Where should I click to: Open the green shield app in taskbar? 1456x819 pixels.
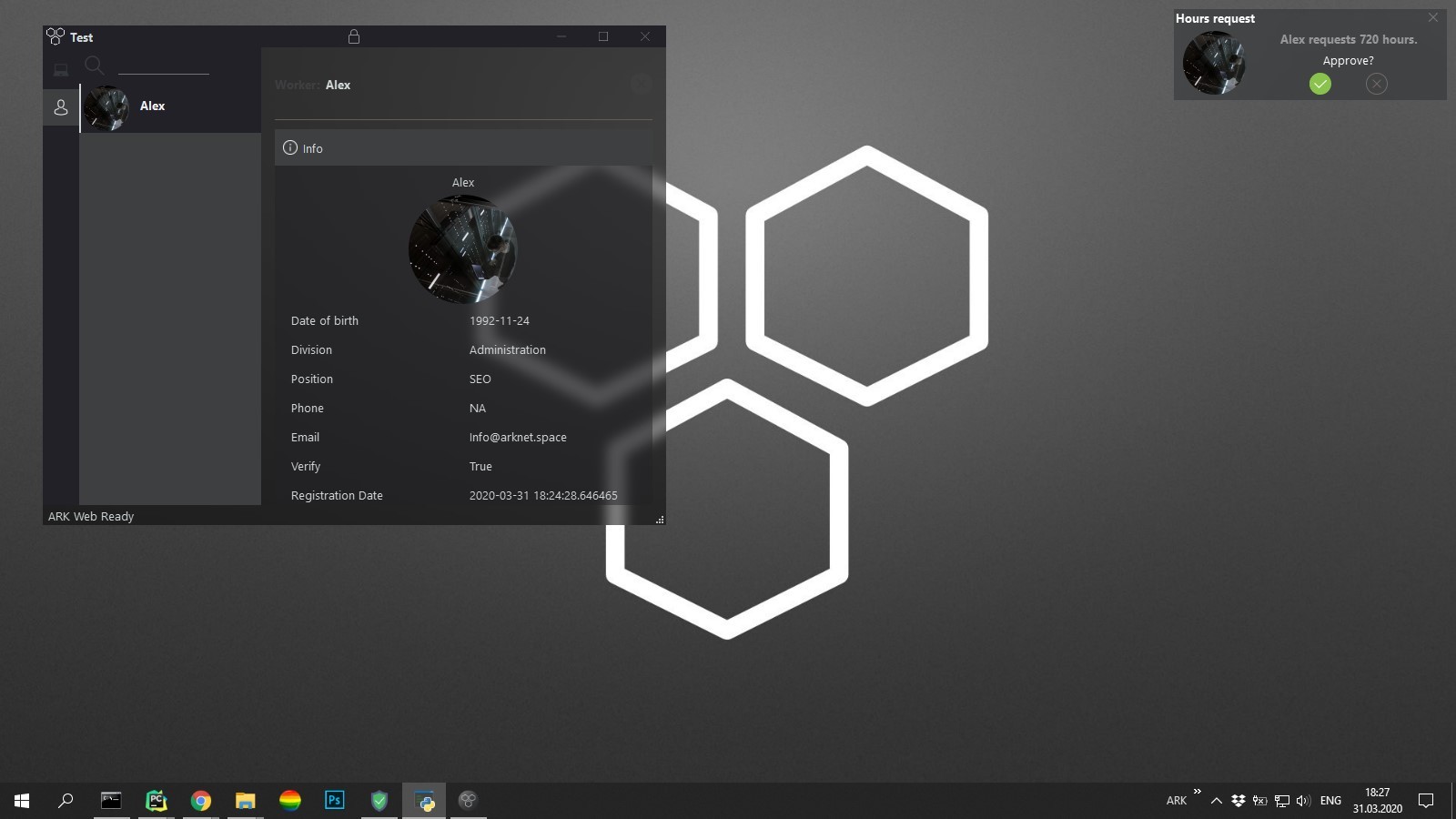click(x=379, y=801)
